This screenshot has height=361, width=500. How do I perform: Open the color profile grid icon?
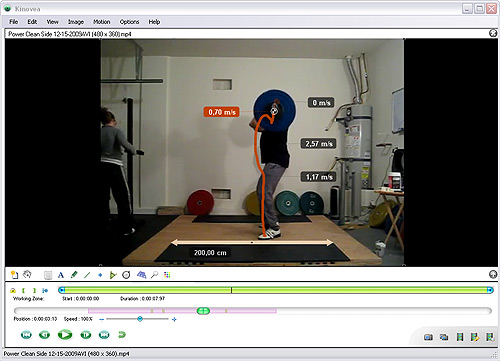tap(167, 275)
